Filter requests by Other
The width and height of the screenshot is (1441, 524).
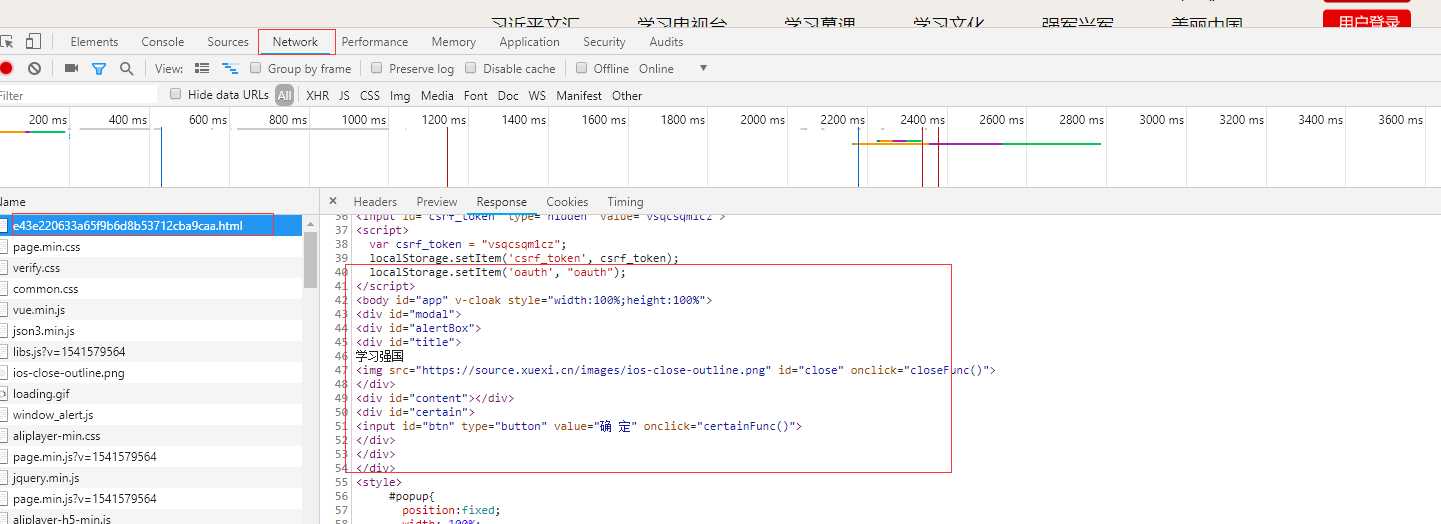coord(627,95)
